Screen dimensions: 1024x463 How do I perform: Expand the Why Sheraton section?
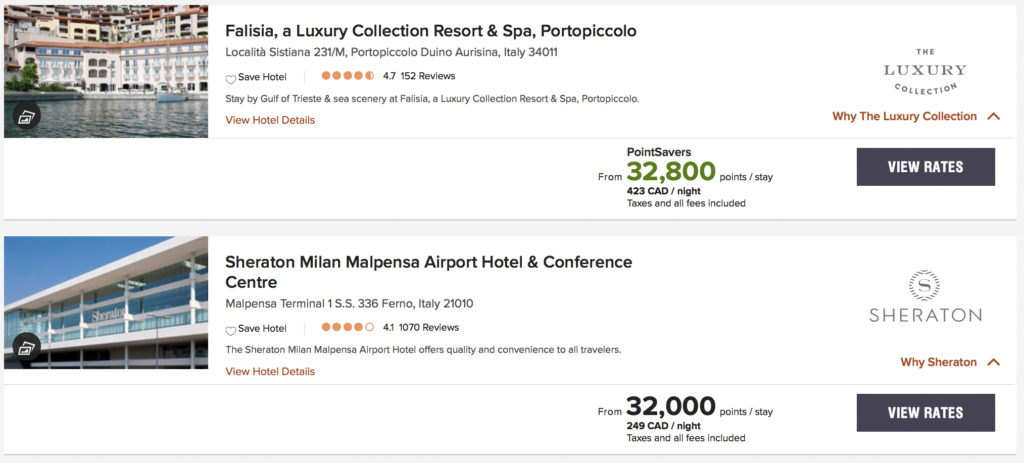coord(949,362)
